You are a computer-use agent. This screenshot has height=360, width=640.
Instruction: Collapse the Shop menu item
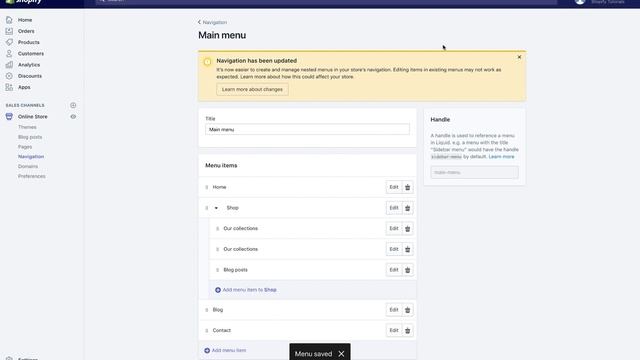click(216, 208)
